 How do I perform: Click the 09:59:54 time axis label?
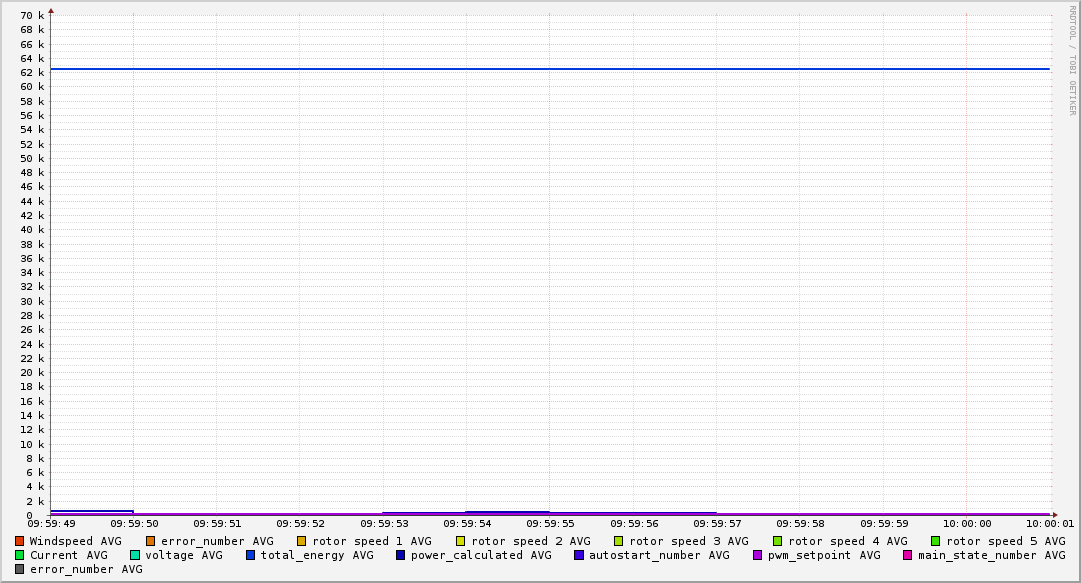(467, 523)
